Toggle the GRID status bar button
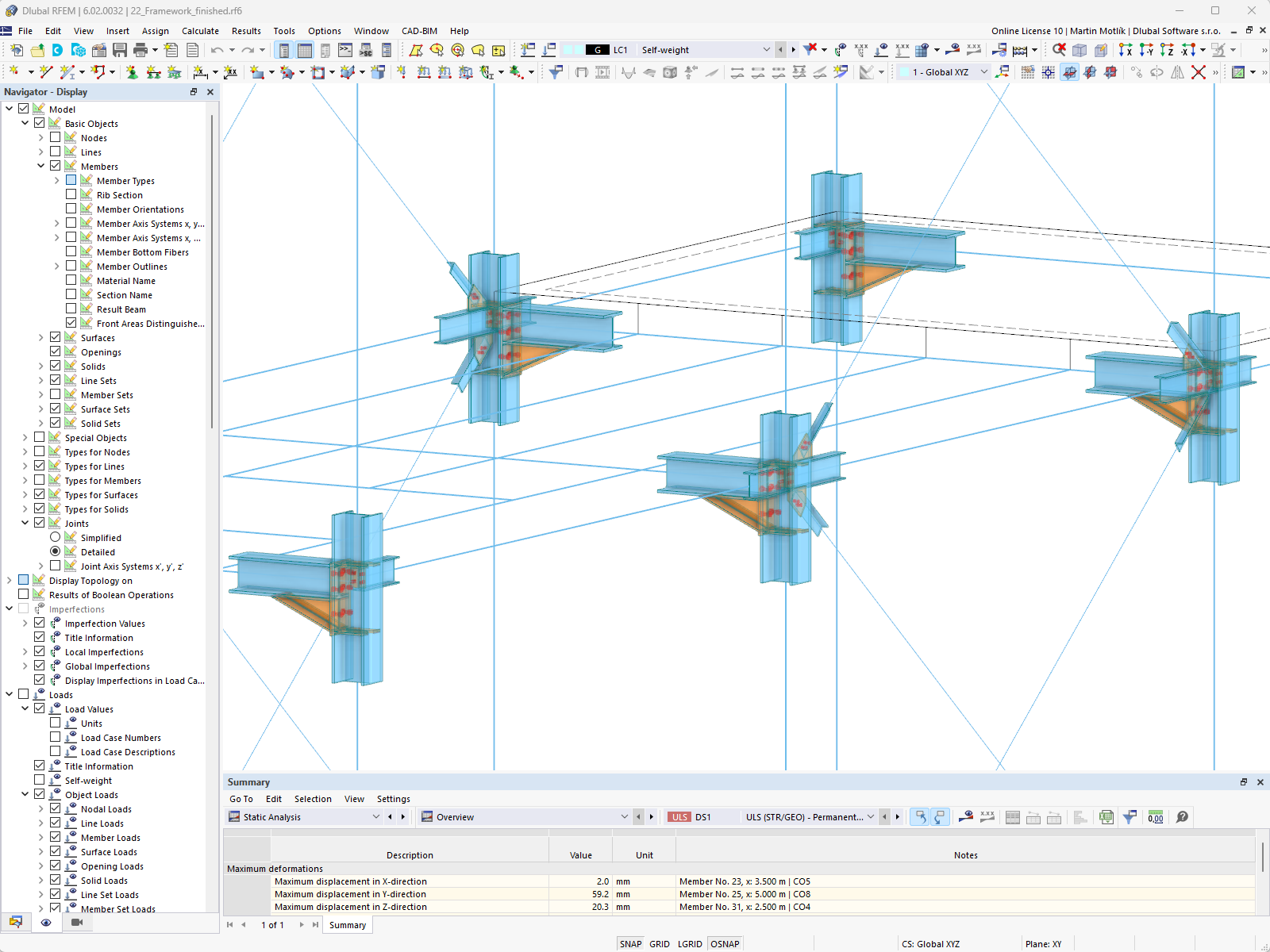The height and width of the screenshot is (952, 1270). (660, 944)
